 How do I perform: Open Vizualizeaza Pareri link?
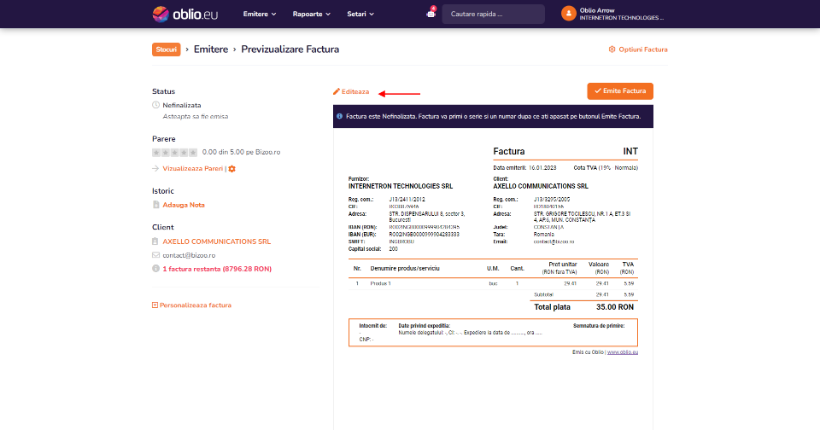192,168
